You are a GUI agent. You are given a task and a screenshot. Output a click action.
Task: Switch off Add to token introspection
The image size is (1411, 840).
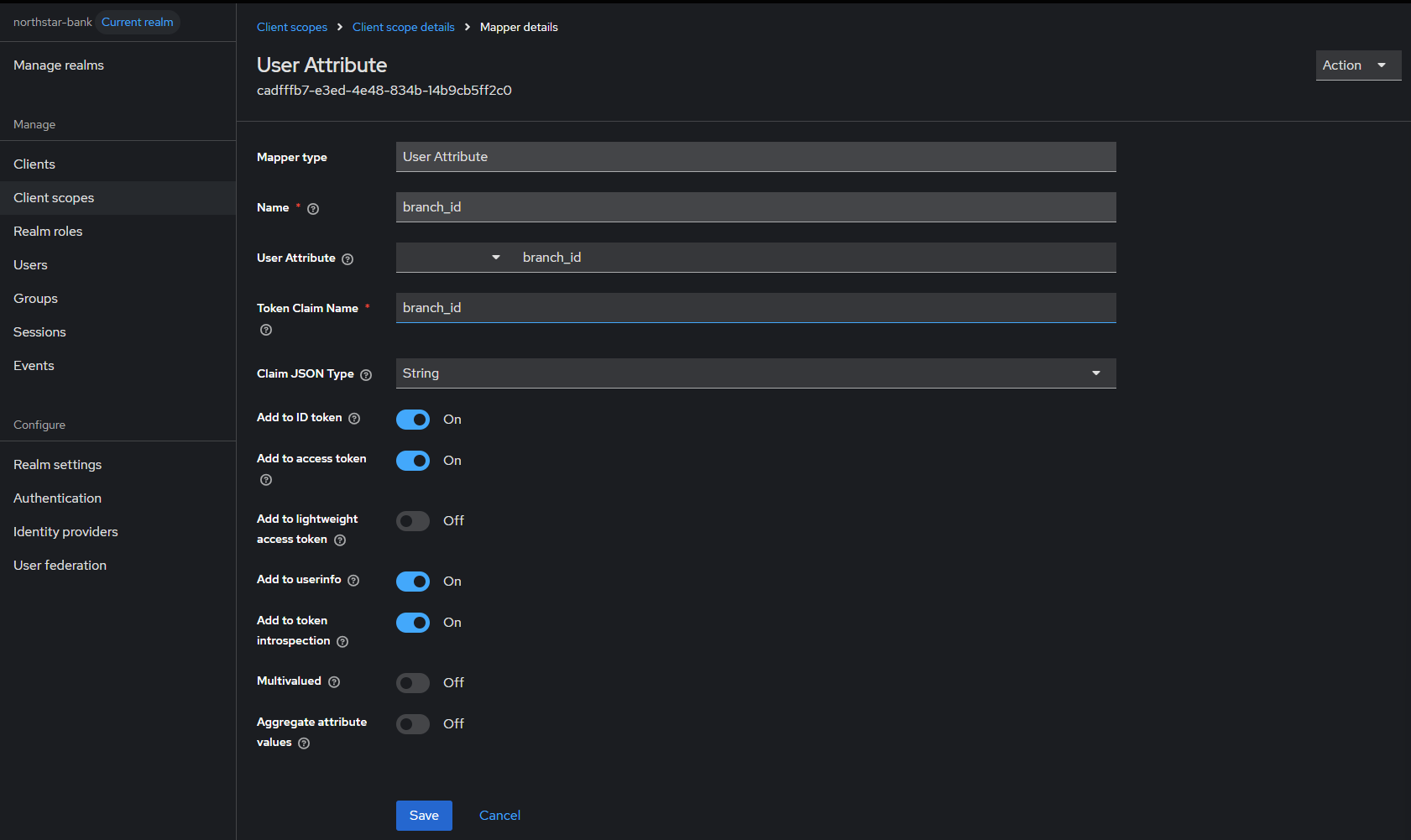coord(413,623)
